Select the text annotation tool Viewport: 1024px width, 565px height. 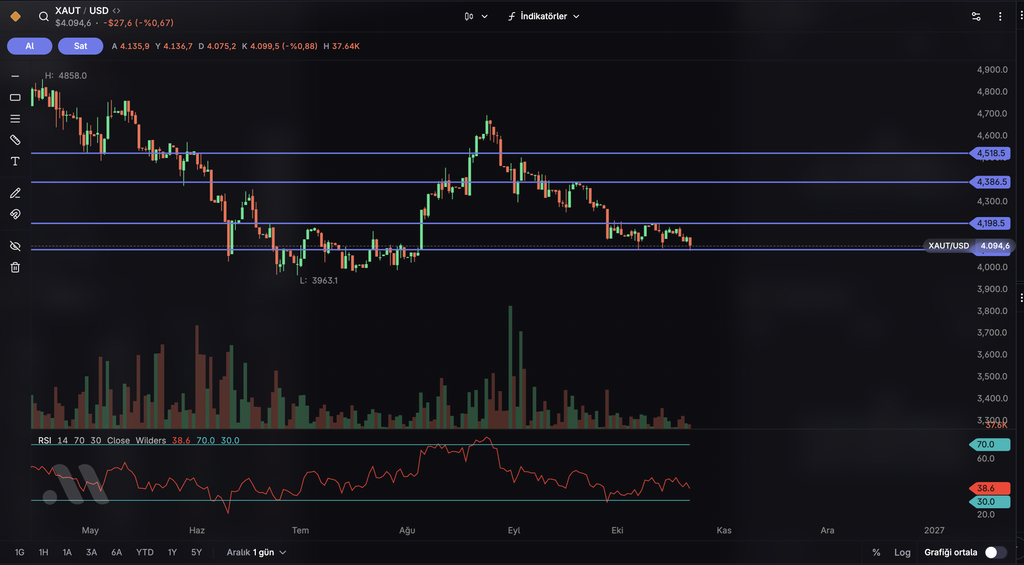(x=15, y=161)
